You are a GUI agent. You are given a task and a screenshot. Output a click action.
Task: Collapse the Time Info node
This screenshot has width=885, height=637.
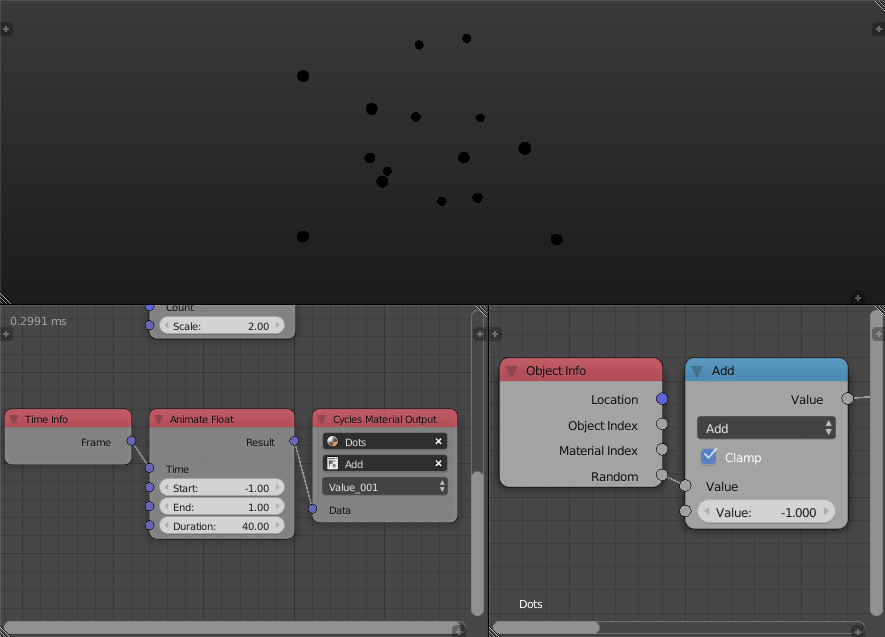point(12,418)
